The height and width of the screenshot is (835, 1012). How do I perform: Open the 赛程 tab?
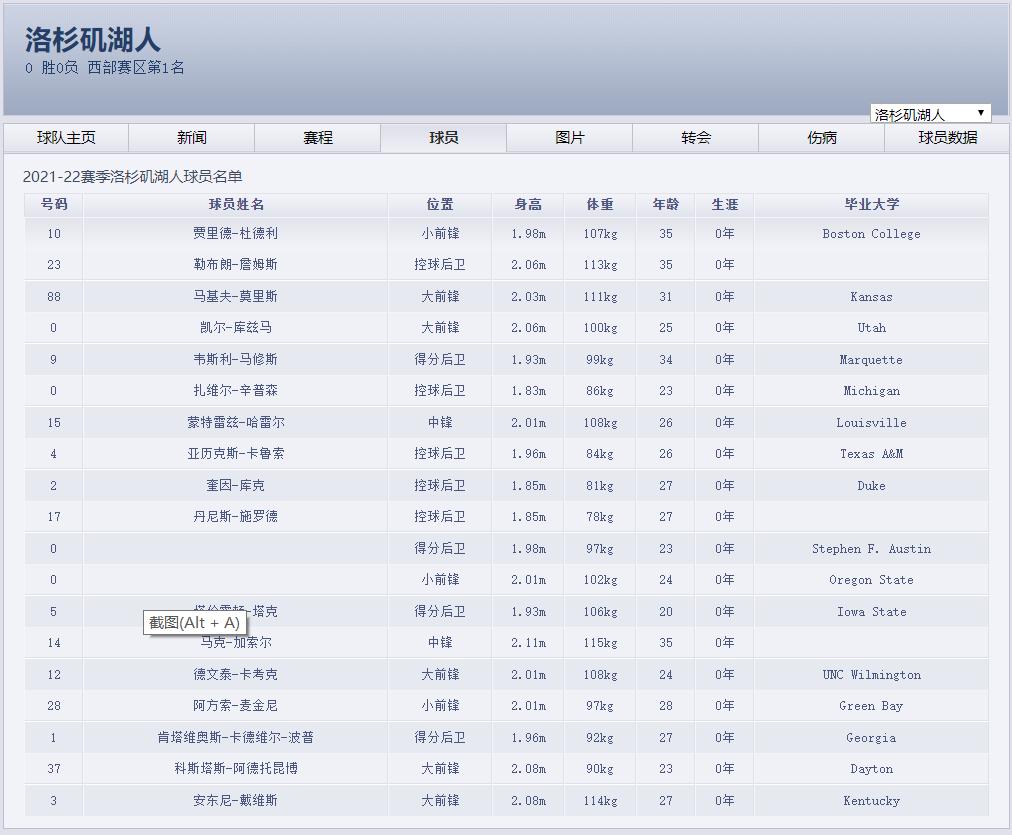point(317,137)
